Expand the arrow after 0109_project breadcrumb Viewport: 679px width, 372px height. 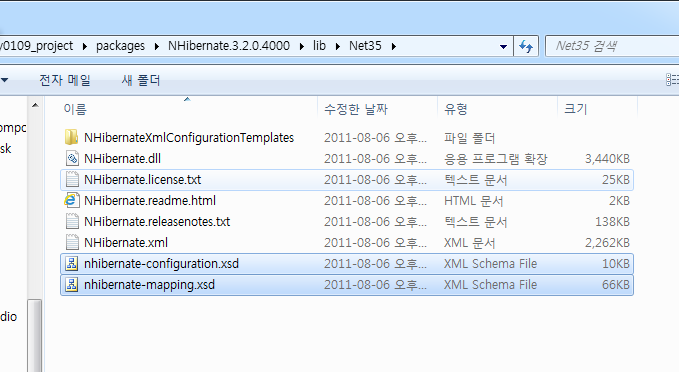point(85,46)
